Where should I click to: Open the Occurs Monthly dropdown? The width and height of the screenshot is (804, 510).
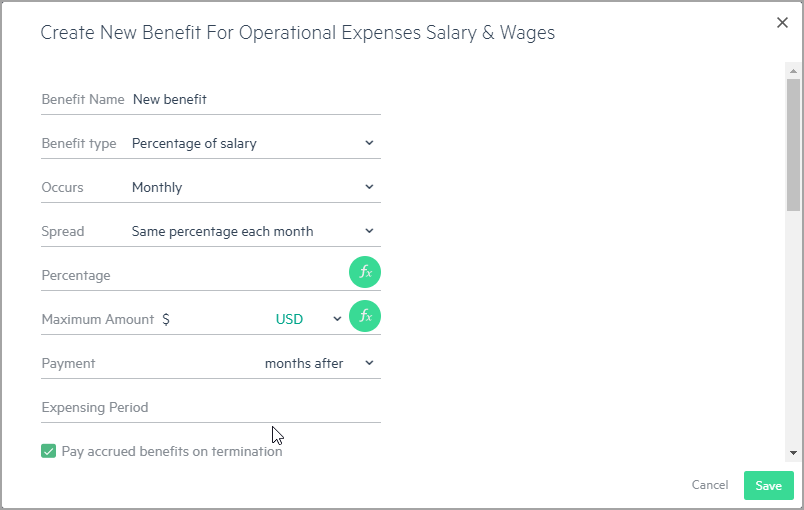[x=254, y=188]
